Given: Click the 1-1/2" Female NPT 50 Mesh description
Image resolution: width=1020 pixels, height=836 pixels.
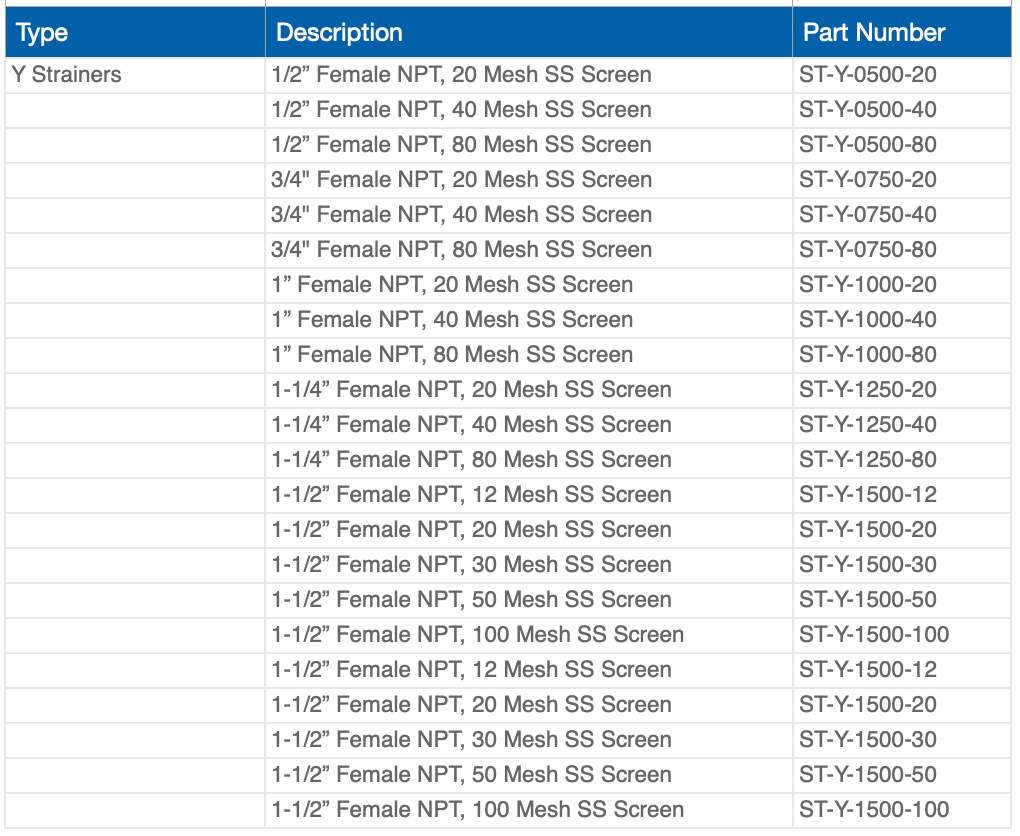Looking at the screenshot, I should 471,599.
